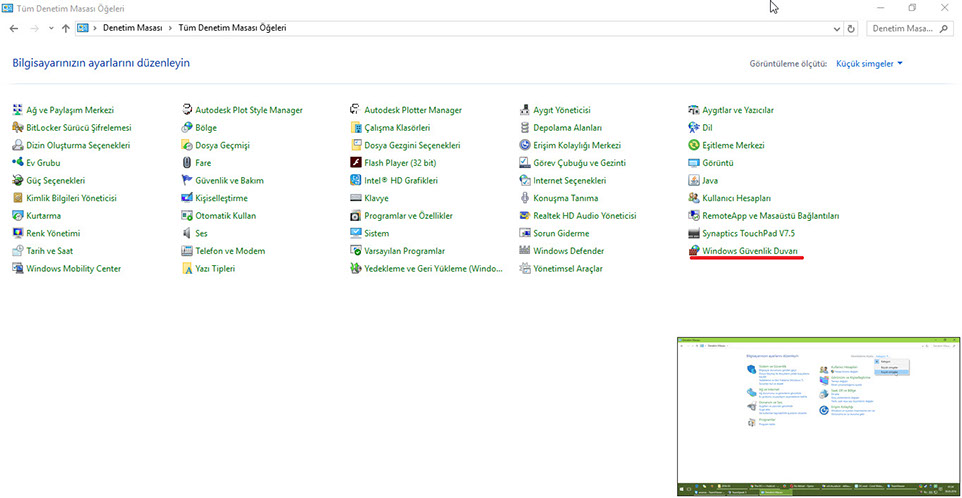Open Dosya Gezgini Seçenekleri link
Screen dimensions: 962x498
click(x=412, y=145)
